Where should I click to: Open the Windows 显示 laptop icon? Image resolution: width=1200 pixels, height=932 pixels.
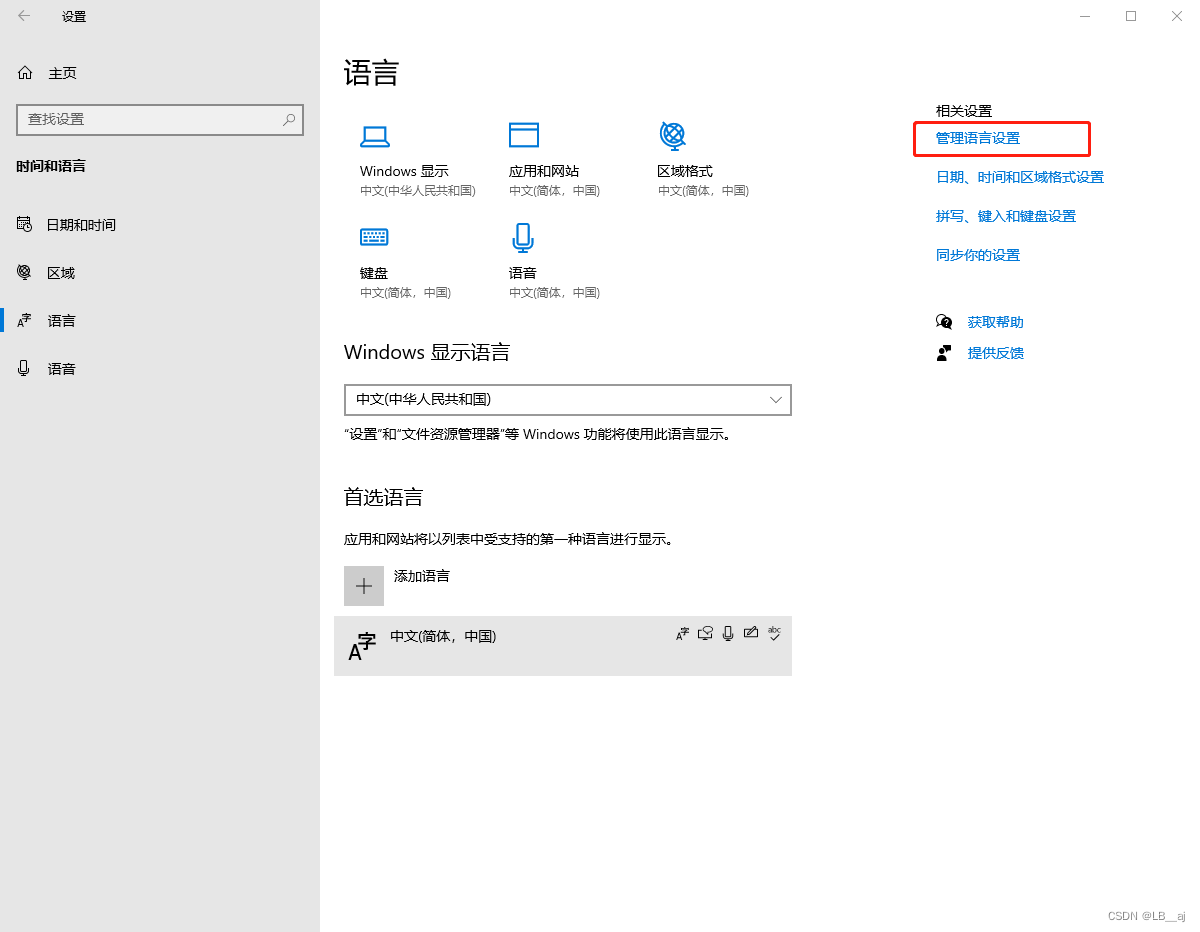[374, 136]
